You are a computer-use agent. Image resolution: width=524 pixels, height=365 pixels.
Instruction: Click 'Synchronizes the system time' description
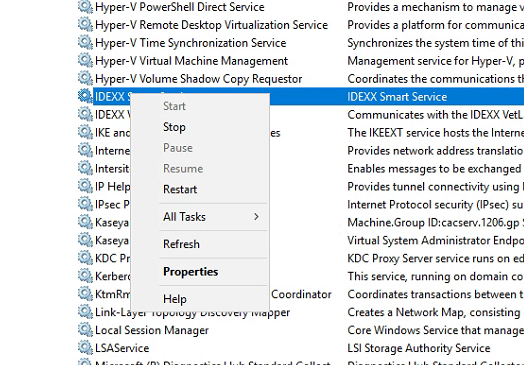[435, 43]
